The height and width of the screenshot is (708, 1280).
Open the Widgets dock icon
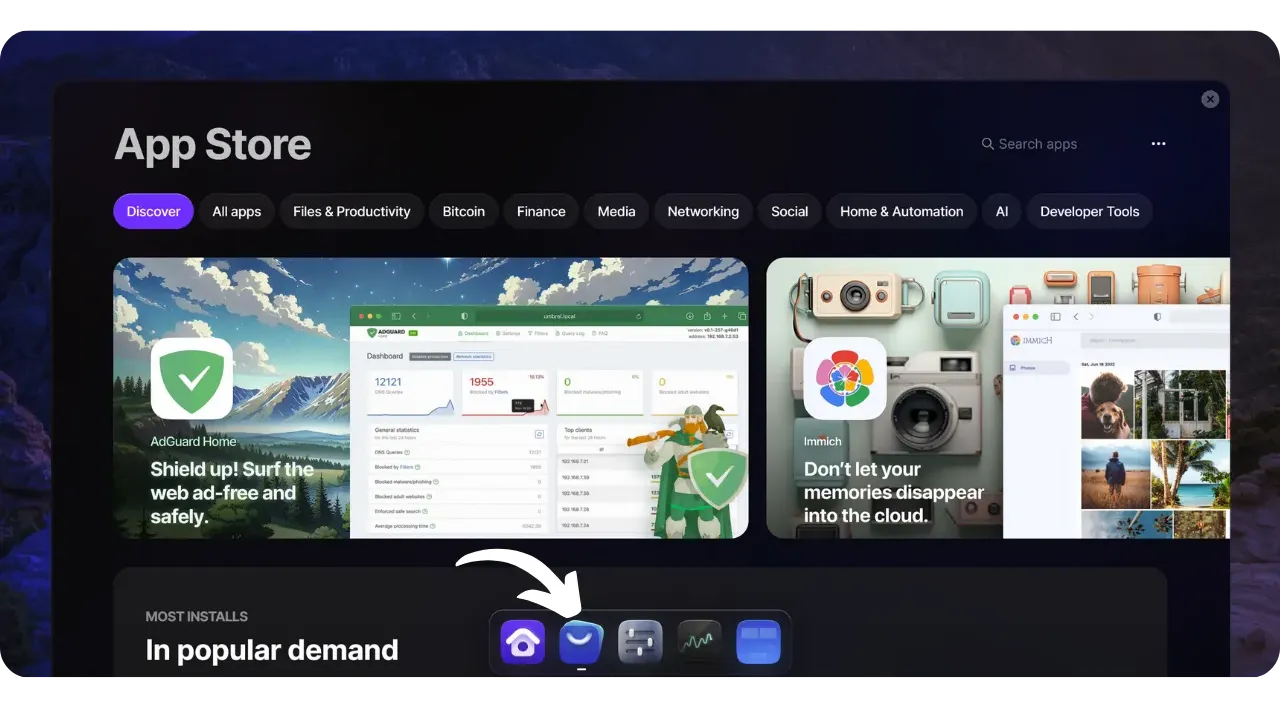(x=758, y=642)
